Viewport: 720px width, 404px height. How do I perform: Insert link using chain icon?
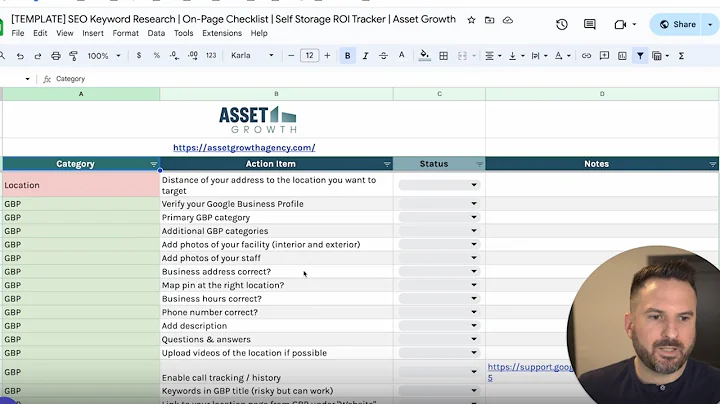point(586,56)
